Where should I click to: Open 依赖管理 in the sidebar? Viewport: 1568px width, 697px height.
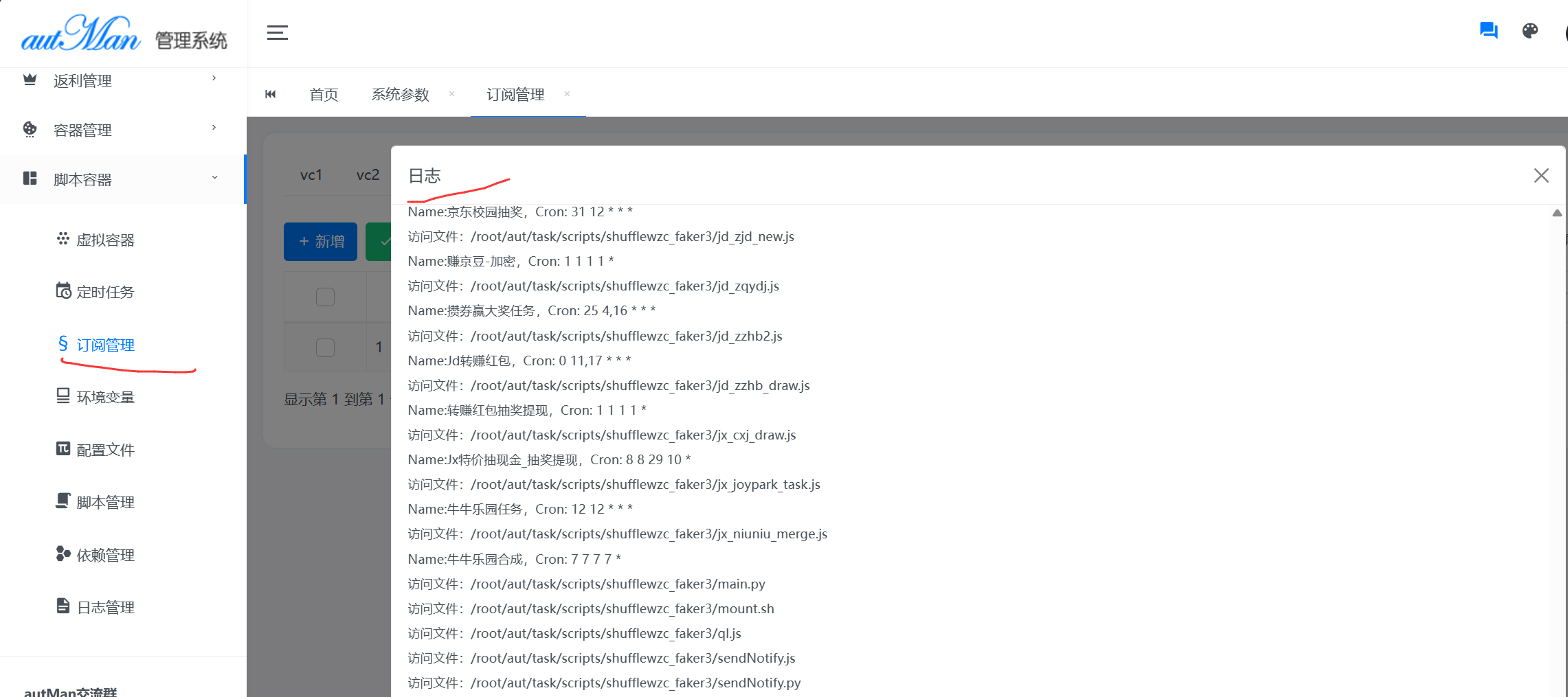click(105, 556)
